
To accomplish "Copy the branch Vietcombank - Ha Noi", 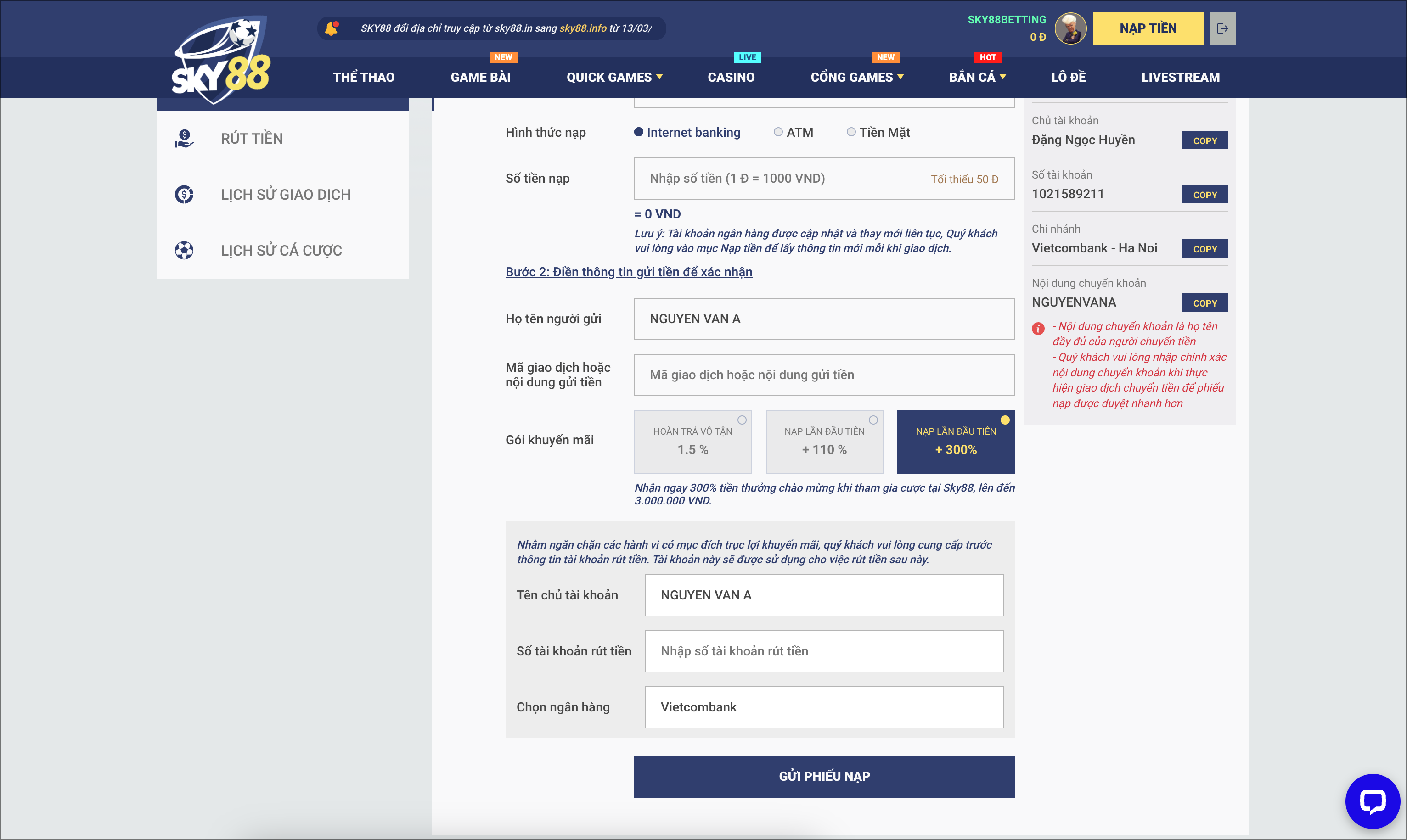I will click(1205, 248).
